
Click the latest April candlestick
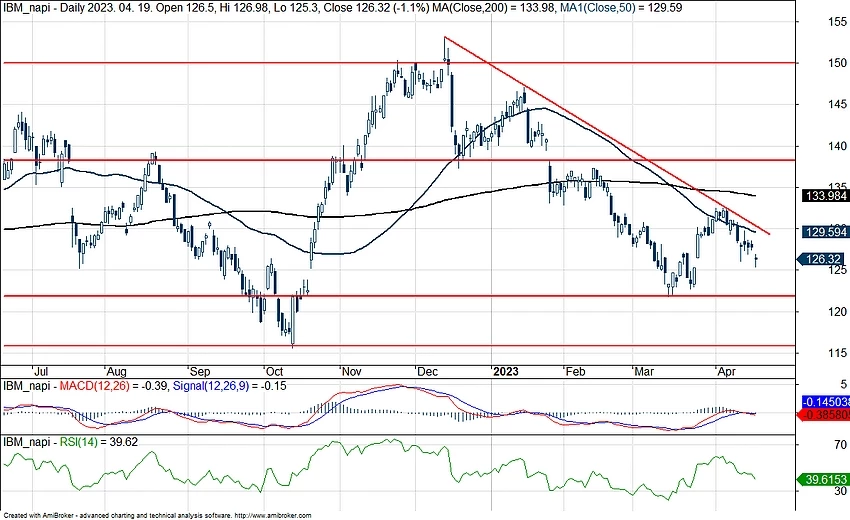(x=756, y=261)
